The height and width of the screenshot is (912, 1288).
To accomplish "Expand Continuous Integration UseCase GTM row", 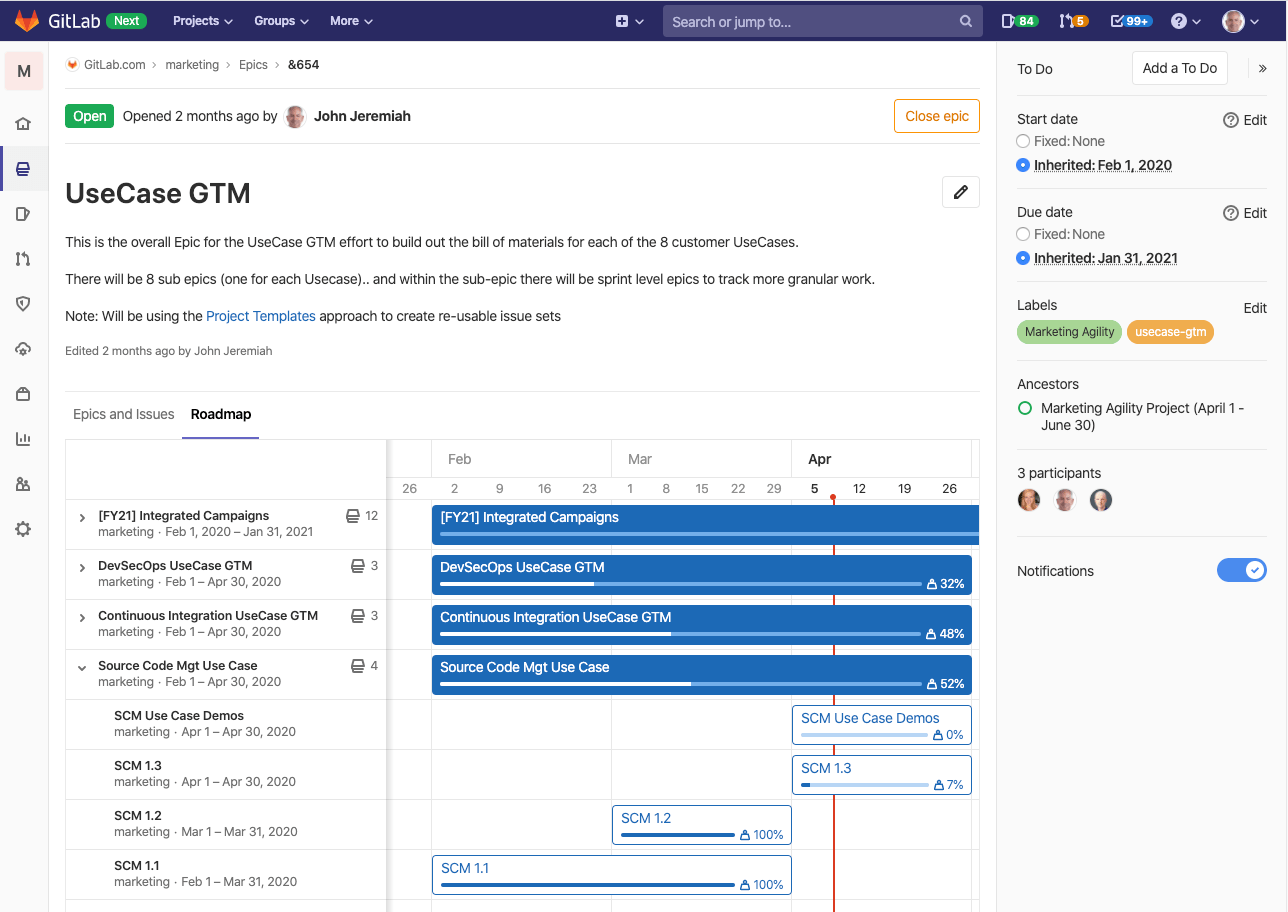I will coord(82,618).
